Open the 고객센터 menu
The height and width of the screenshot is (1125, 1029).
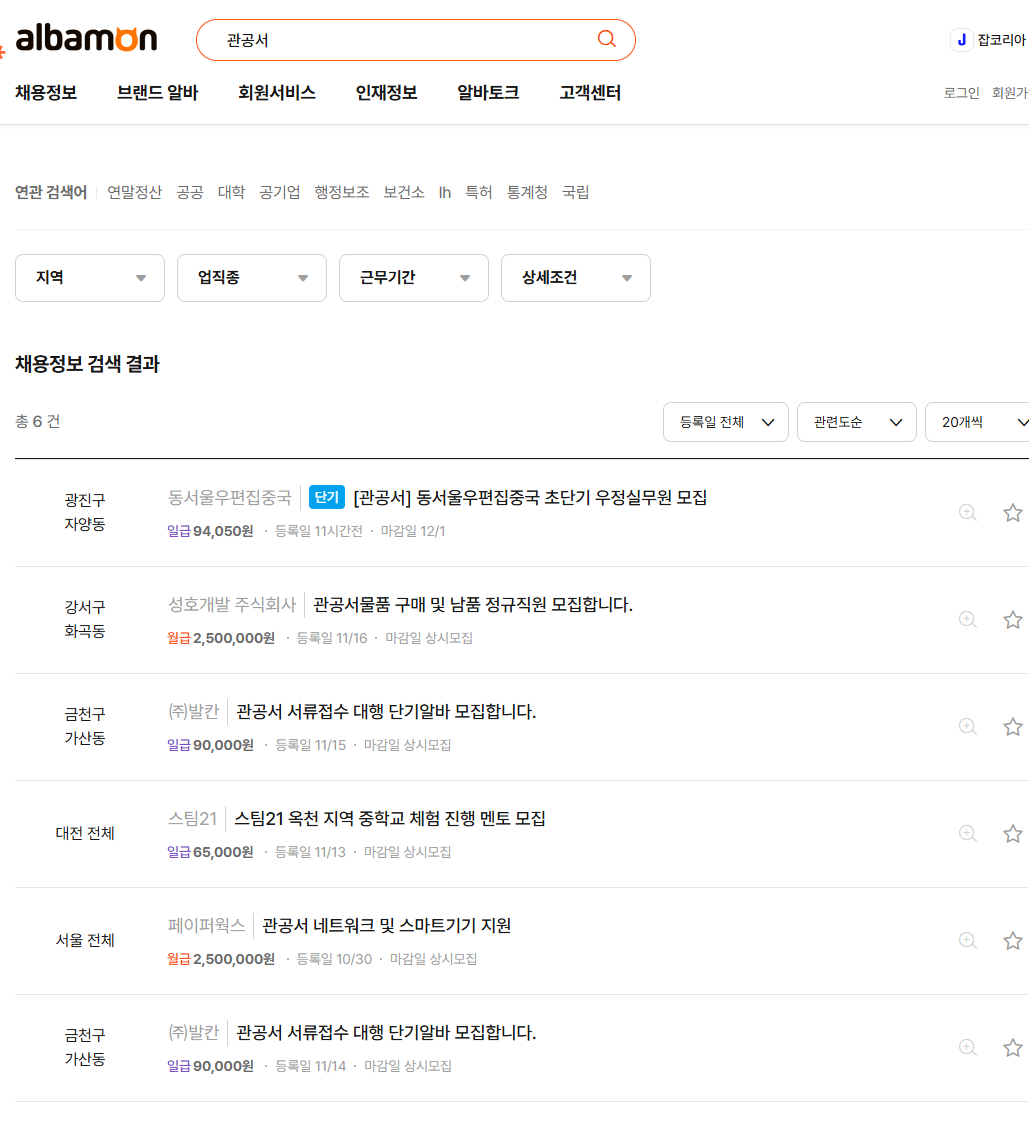[x=590, y=93]
